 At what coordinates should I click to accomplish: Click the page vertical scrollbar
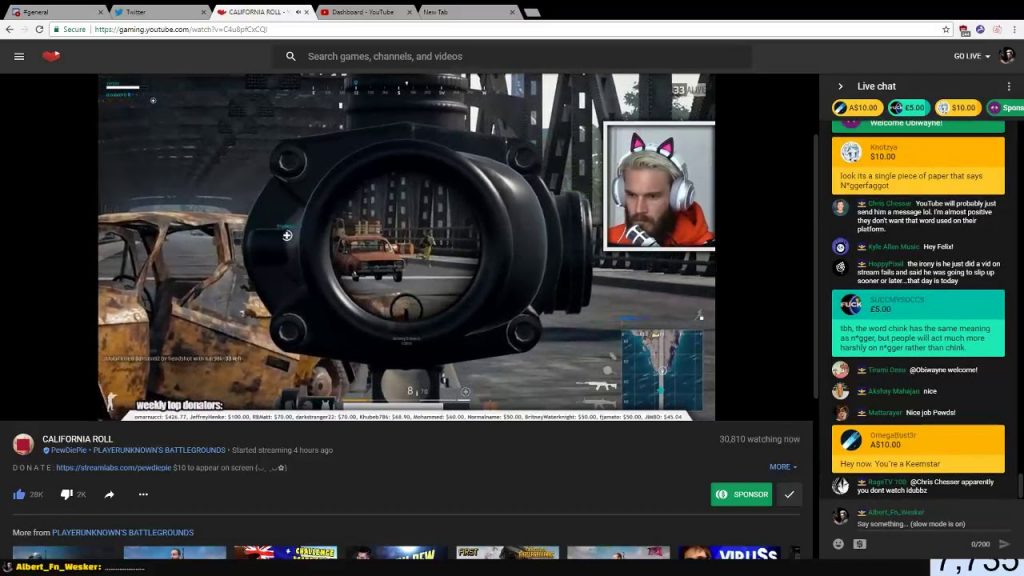[814, 264]
